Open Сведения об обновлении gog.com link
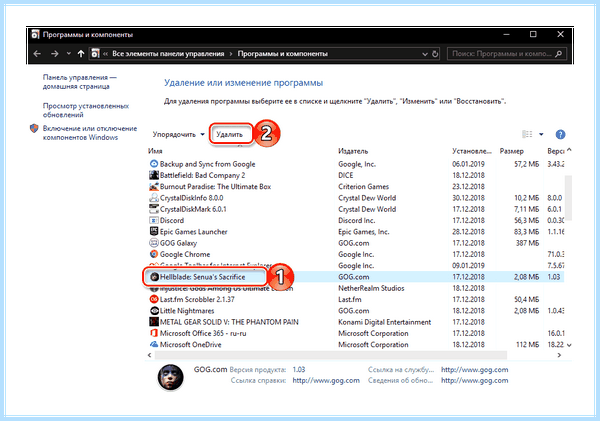 [474, 380]
